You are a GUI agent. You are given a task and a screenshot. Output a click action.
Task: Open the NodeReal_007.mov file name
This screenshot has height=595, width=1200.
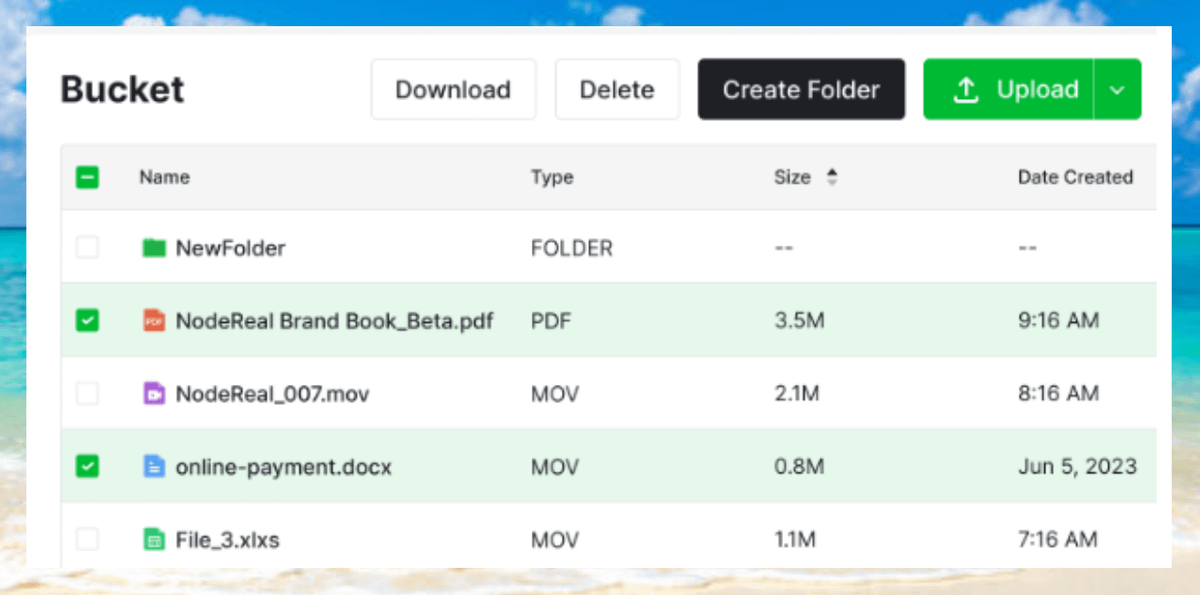pyautogui.click(x=272, y=394)
